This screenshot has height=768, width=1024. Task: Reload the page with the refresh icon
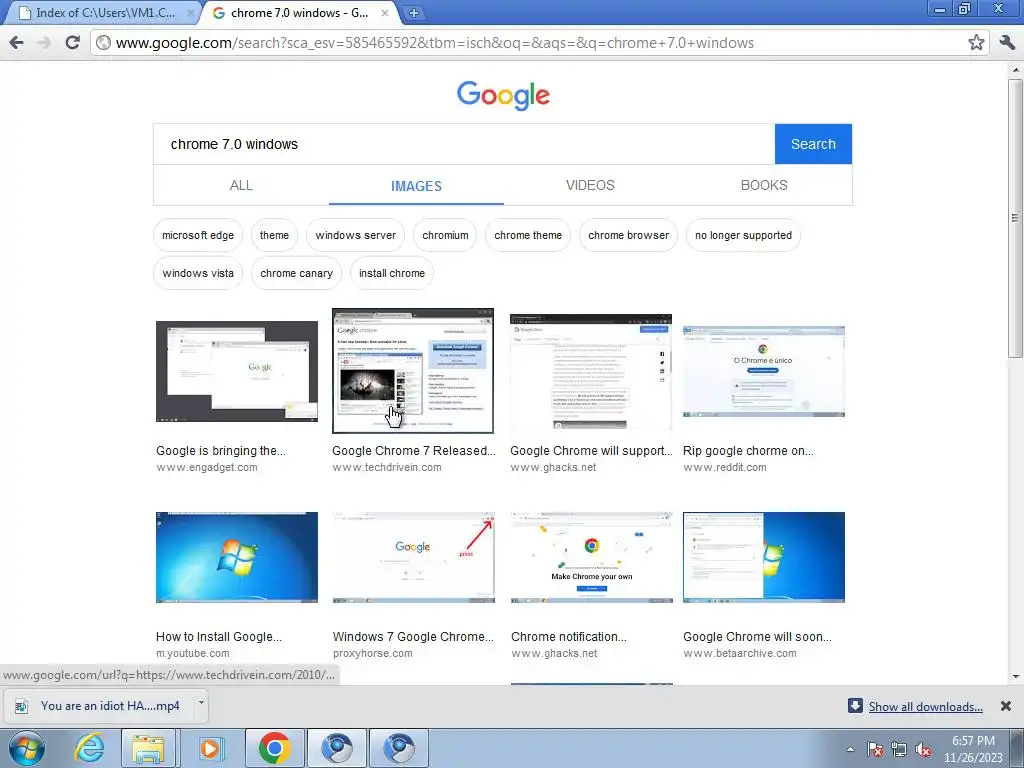click(x=72, y=43)
